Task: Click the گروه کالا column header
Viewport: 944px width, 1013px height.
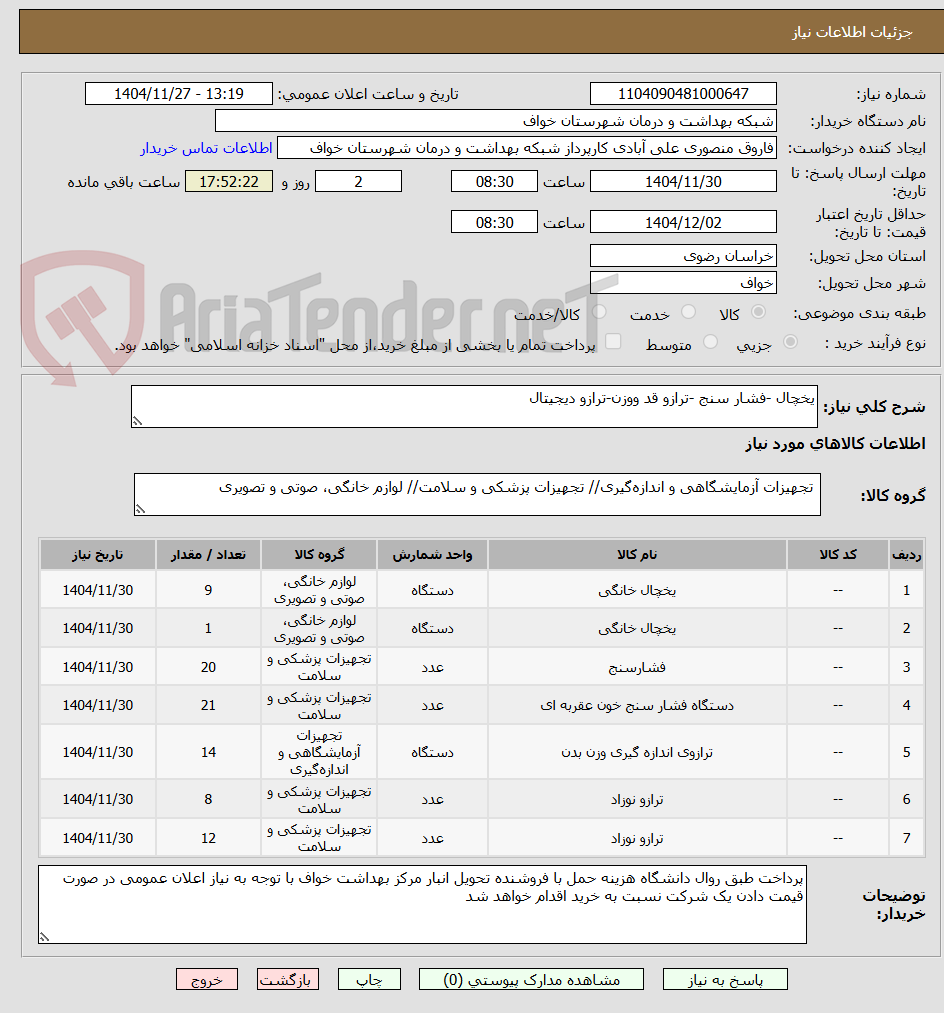Action: tap(319, 554)
